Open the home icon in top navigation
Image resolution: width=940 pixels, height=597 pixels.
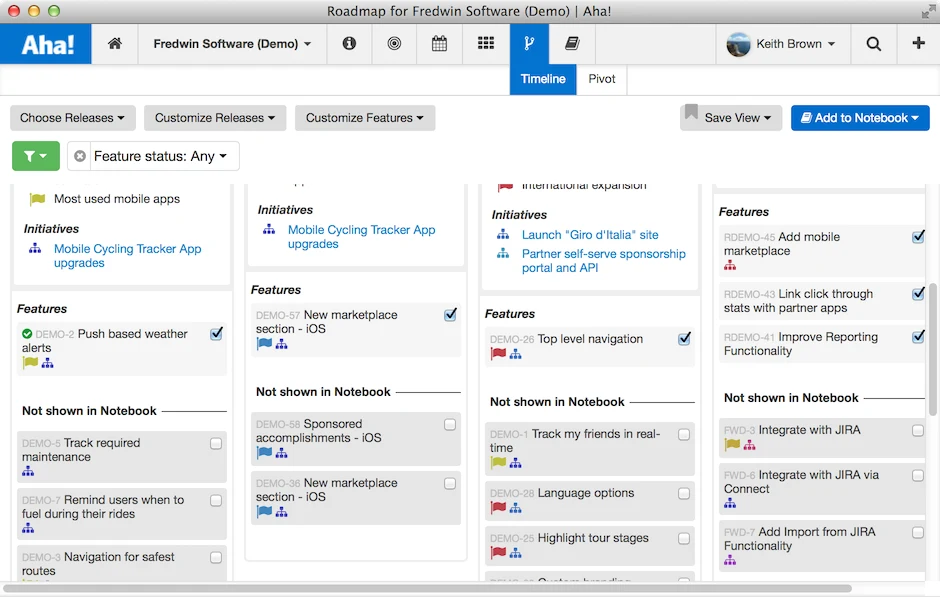pos(115,43)
